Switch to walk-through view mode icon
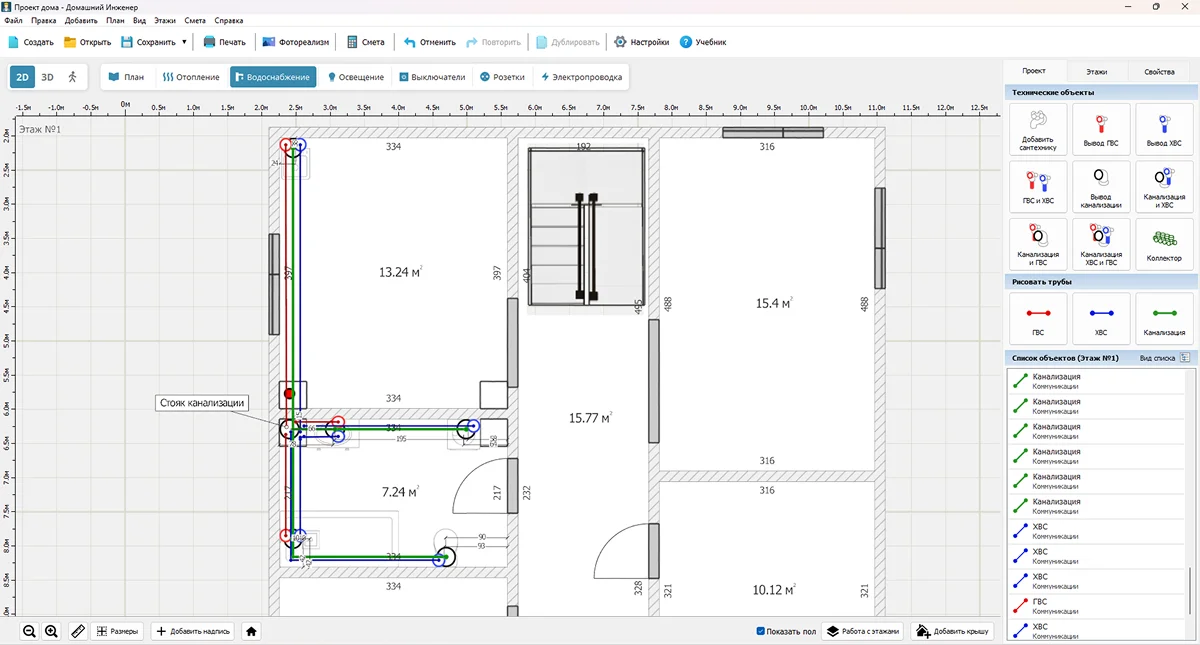The width and height of the screenshot is (1200, 645). (x=72, y=77)
